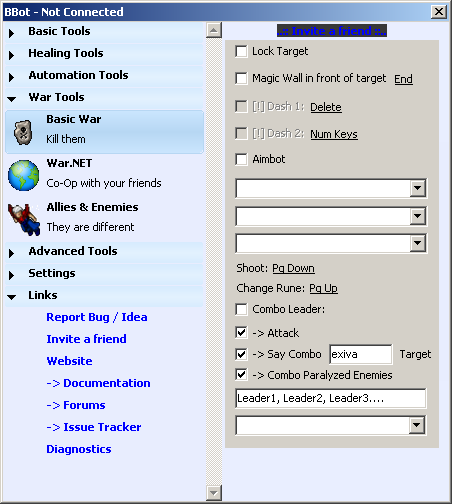Open the Issue Tracker link

pos(94,427)
